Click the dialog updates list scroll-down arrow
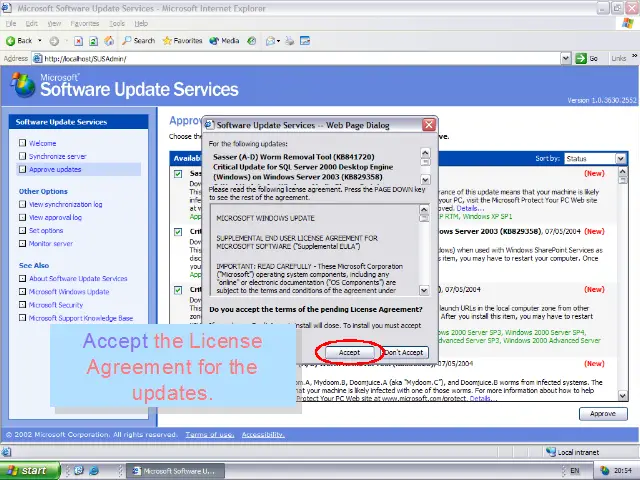640x480 pixels. tap(425, 180)
